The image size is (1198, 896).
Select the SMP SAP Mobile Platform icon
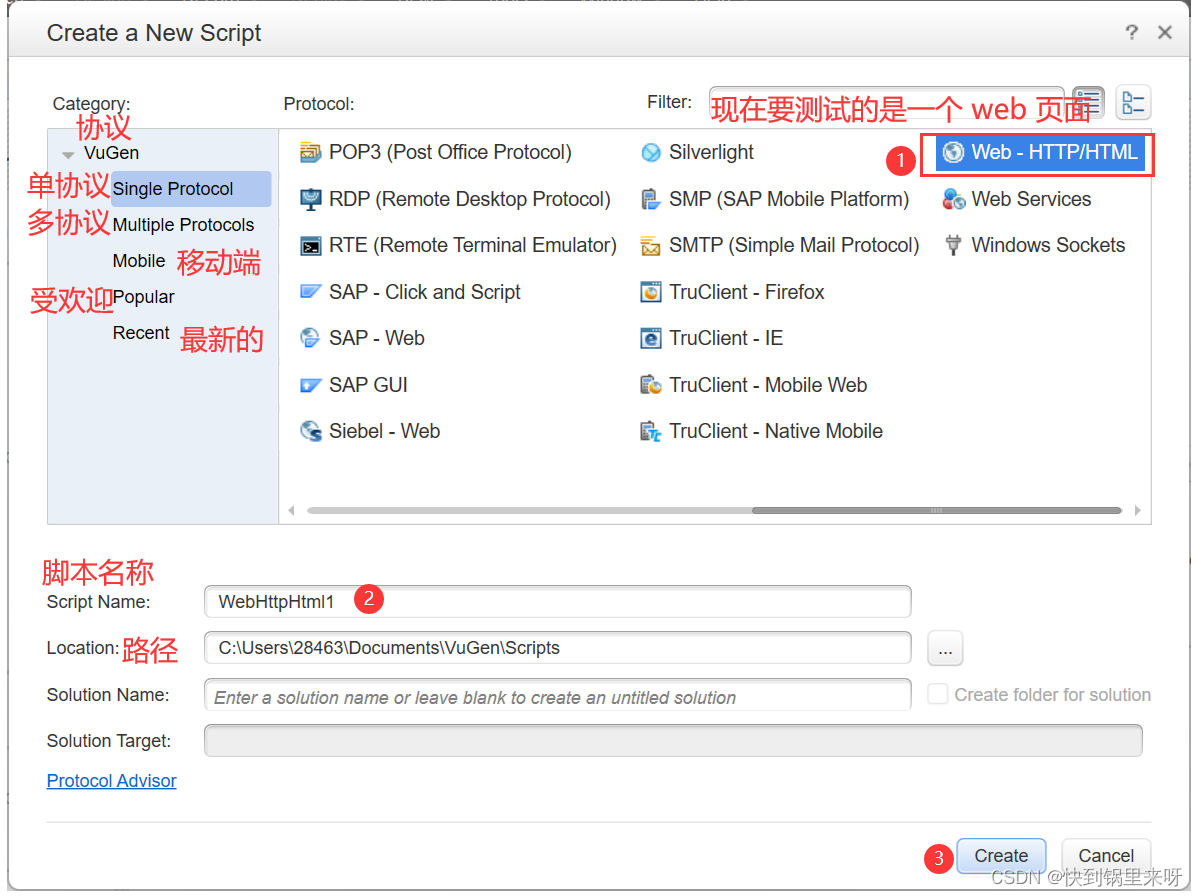(651, 199)
